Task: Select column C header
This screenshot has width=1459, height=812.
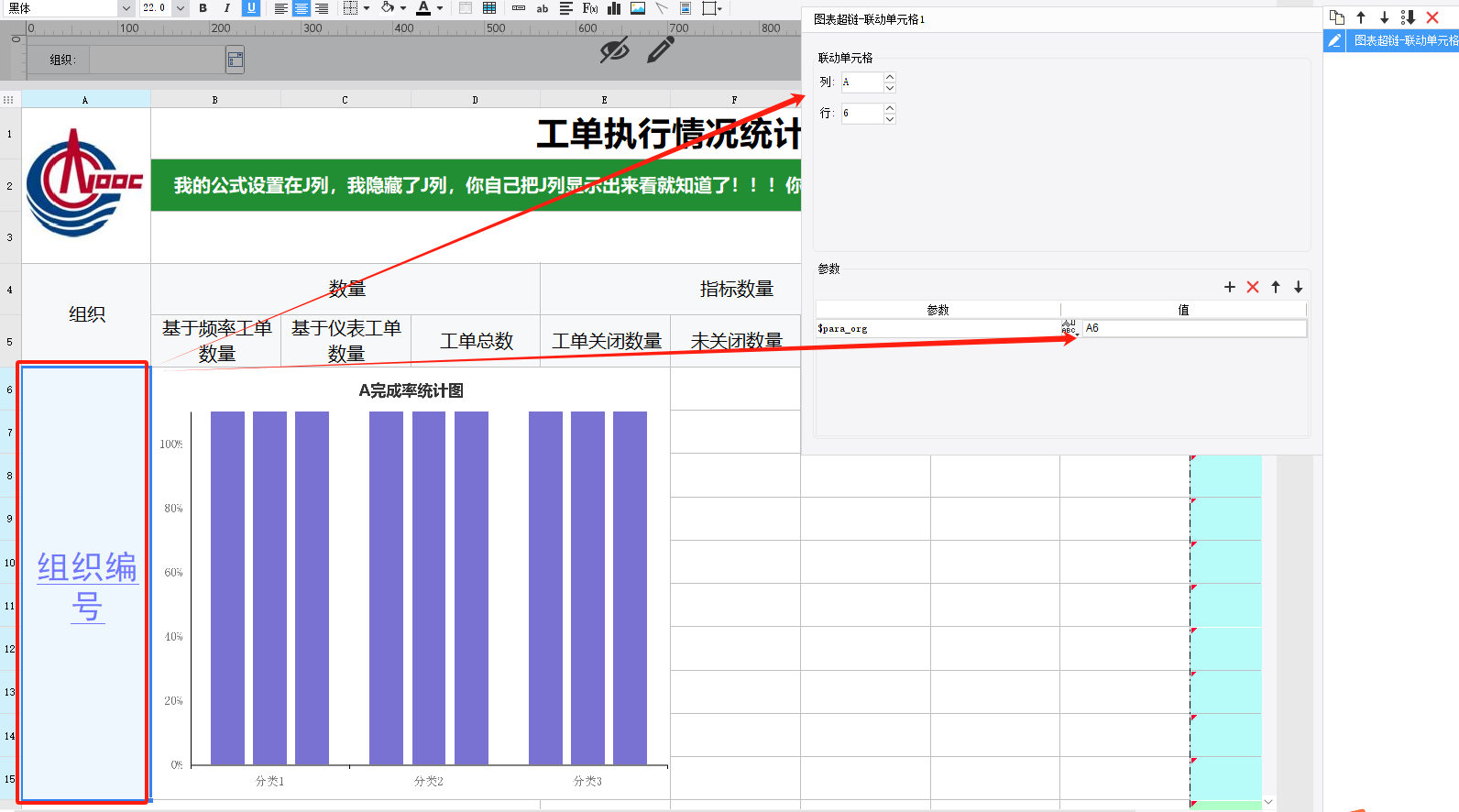Action: coord(345,99)
